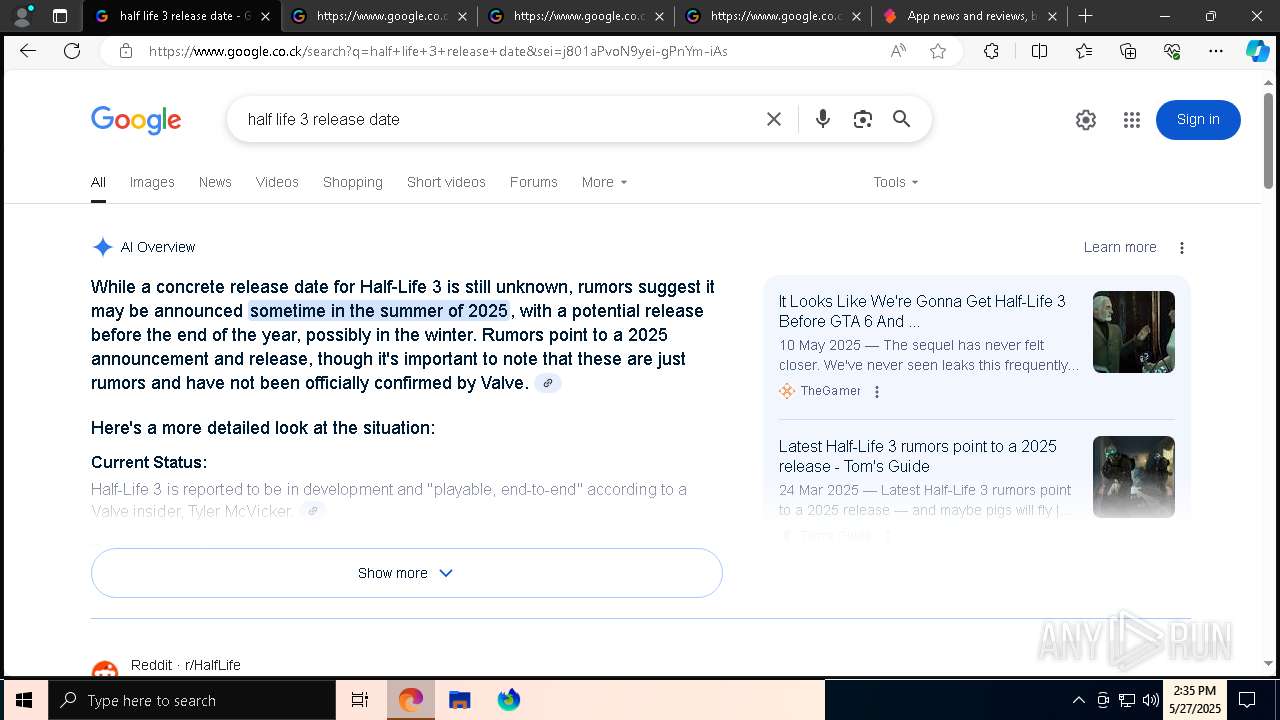Image resolution: width=1280 pixels, height=720 pixels.
Task: Start Google voice search microphone
Action: pos(823,119)
